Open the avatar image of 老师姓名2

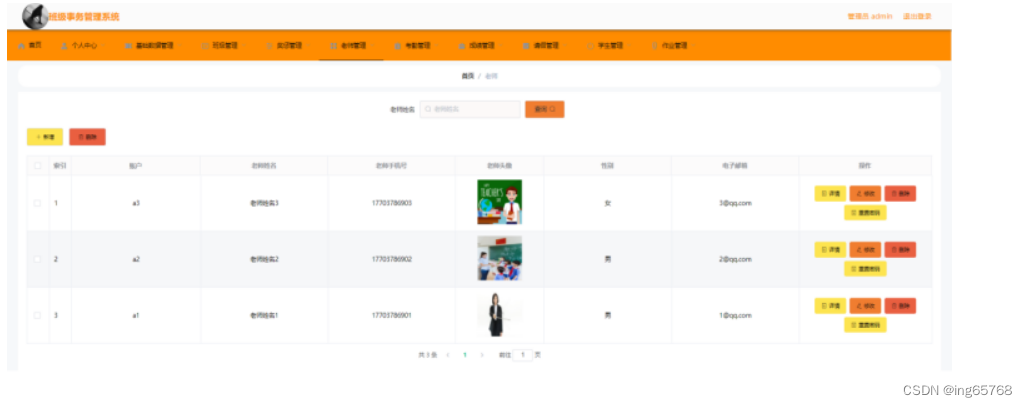pyautogui.click(x=500, y=258)
